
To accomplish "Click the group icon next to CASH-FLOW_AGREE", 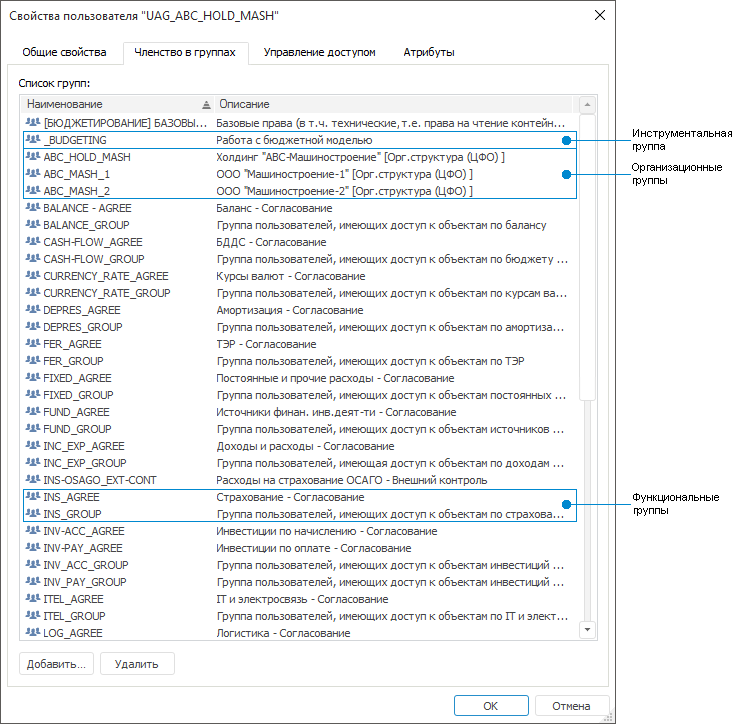I will click(x=33, y=242).
